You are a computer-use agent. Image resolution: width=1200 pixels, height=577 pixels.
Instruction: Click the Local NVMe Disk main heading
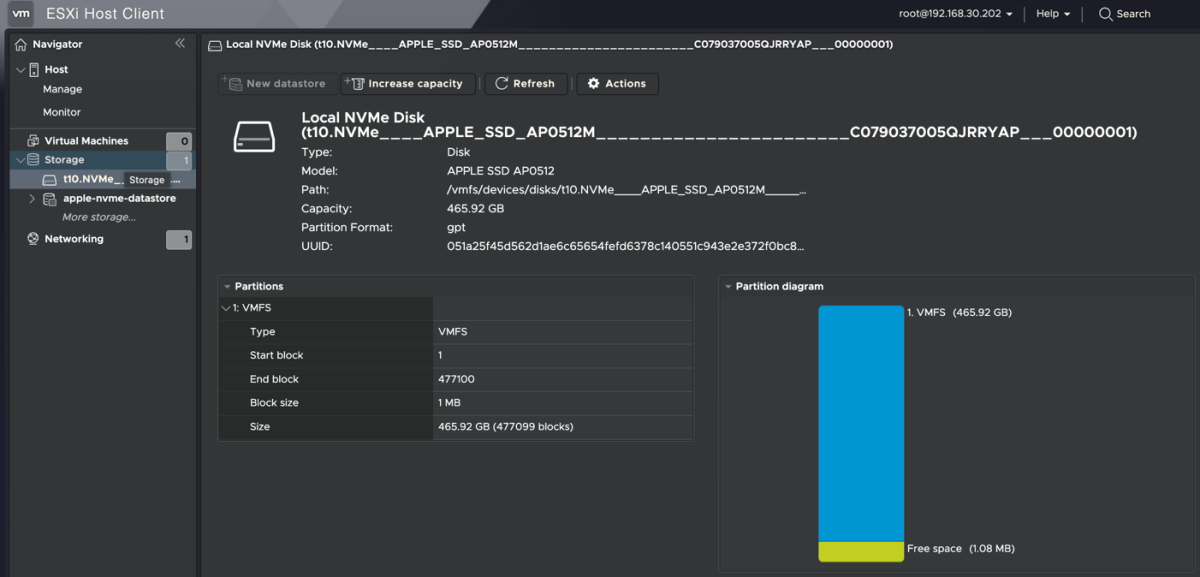pos(719,125)
